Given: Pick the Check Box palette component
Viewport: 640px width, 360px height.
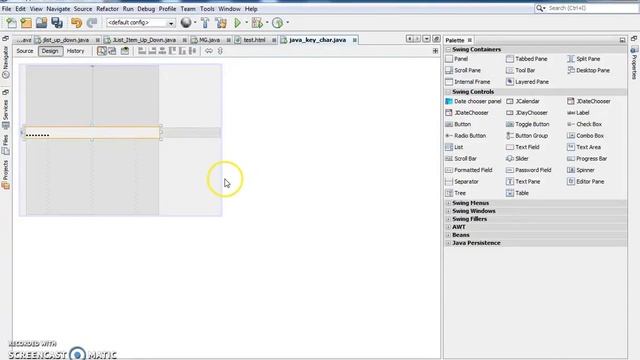Looking at the screenshot, I should click(x=584, y=124).
